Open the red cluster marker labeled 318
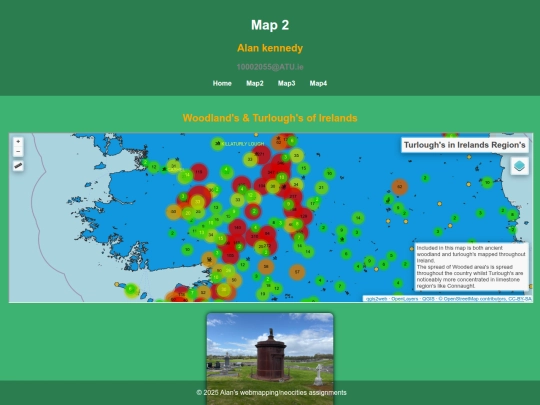This screenshot has width=540, height=405. click(255, 237)
